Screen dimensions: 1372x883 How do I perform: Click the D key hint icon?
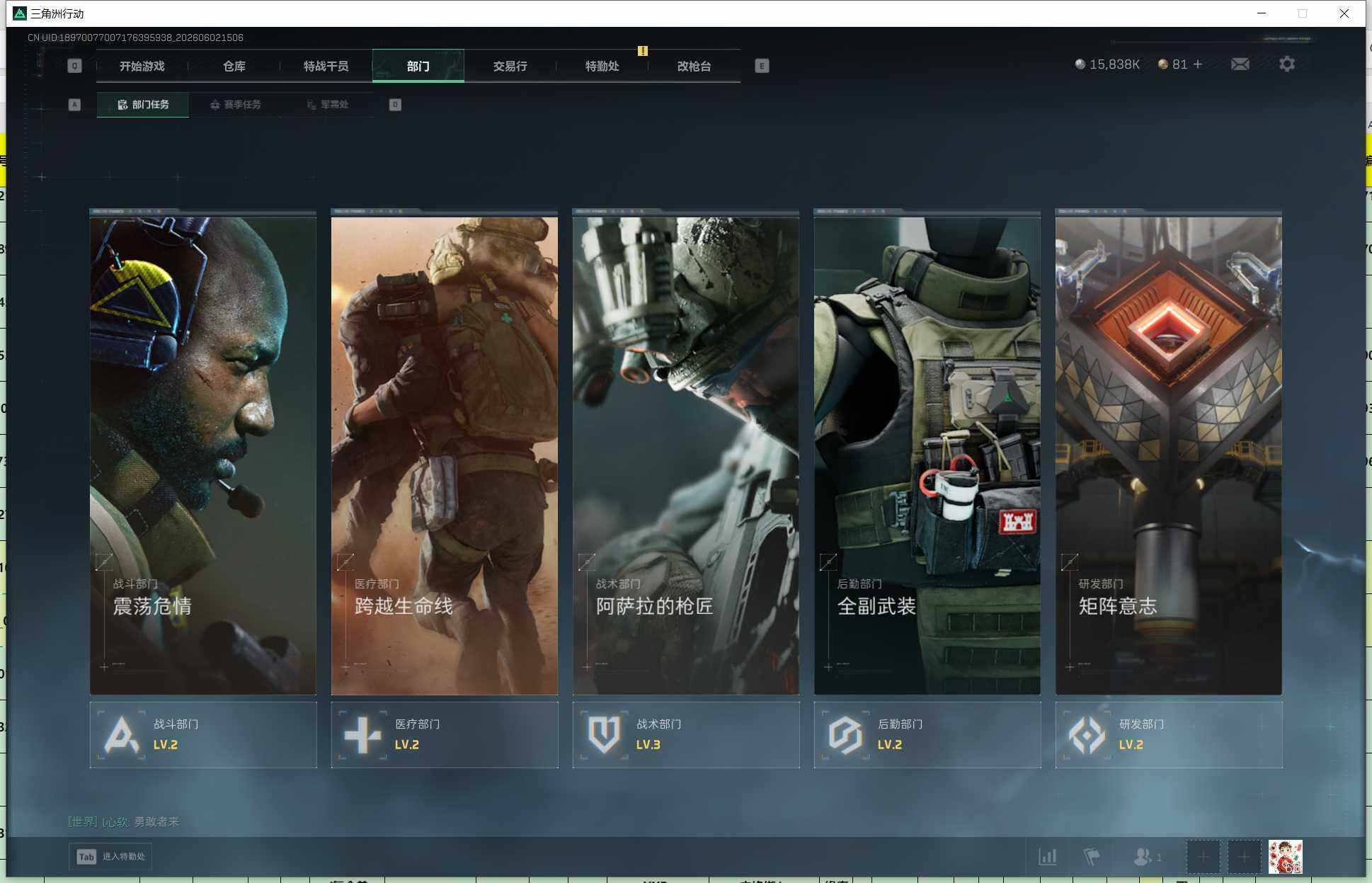395,105
